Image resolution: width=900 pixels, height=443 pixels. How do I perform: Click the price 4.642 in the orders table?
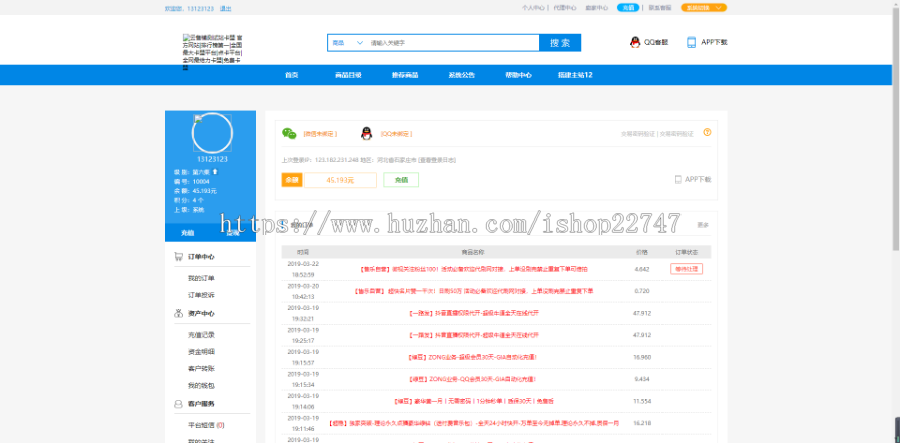coord(642,269)
